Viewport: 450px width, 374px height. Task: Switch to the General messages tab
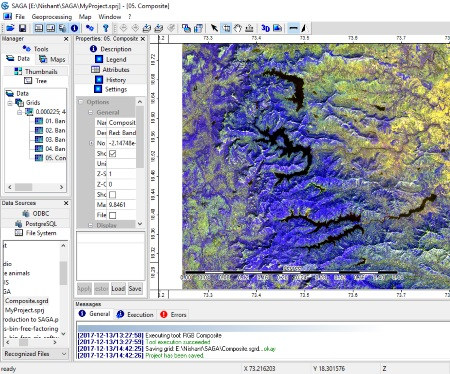(x=94, y=314)
